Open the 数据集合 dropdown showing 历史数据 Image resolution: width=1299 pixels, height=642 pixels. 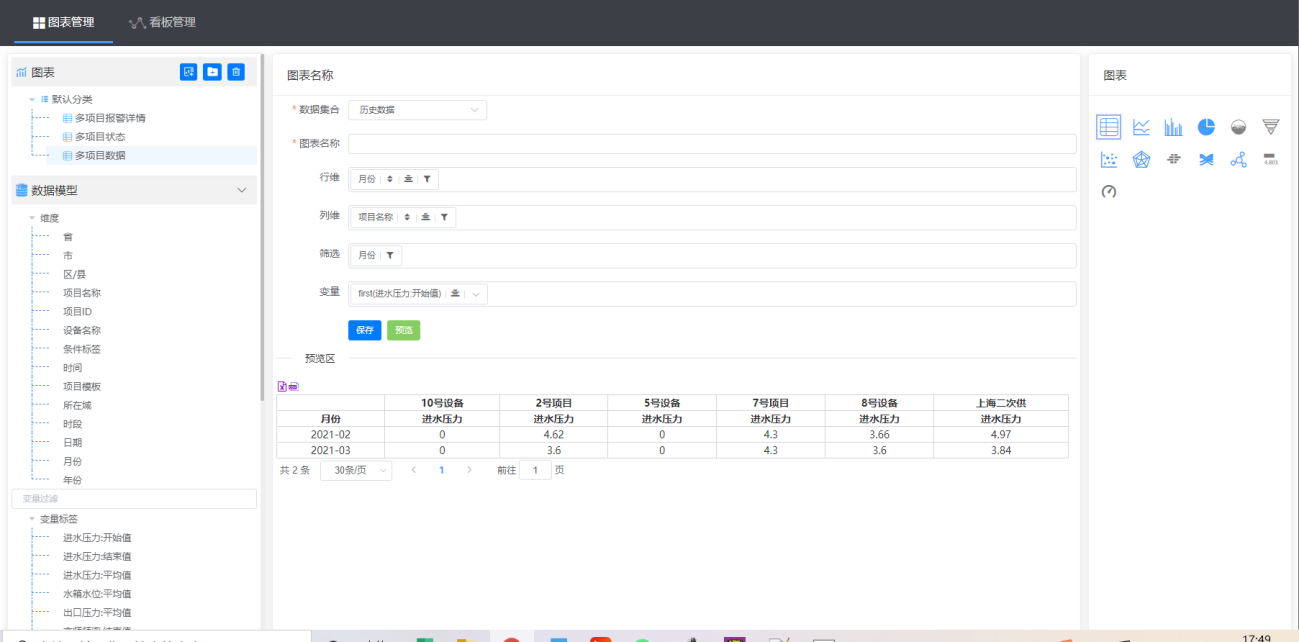[417, 109]
